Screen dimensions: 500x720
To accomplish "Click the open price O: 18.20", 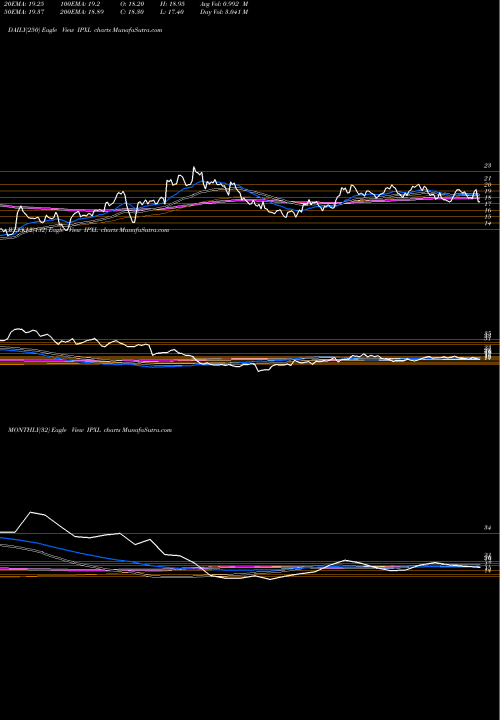I will click(x=131, y=4).
